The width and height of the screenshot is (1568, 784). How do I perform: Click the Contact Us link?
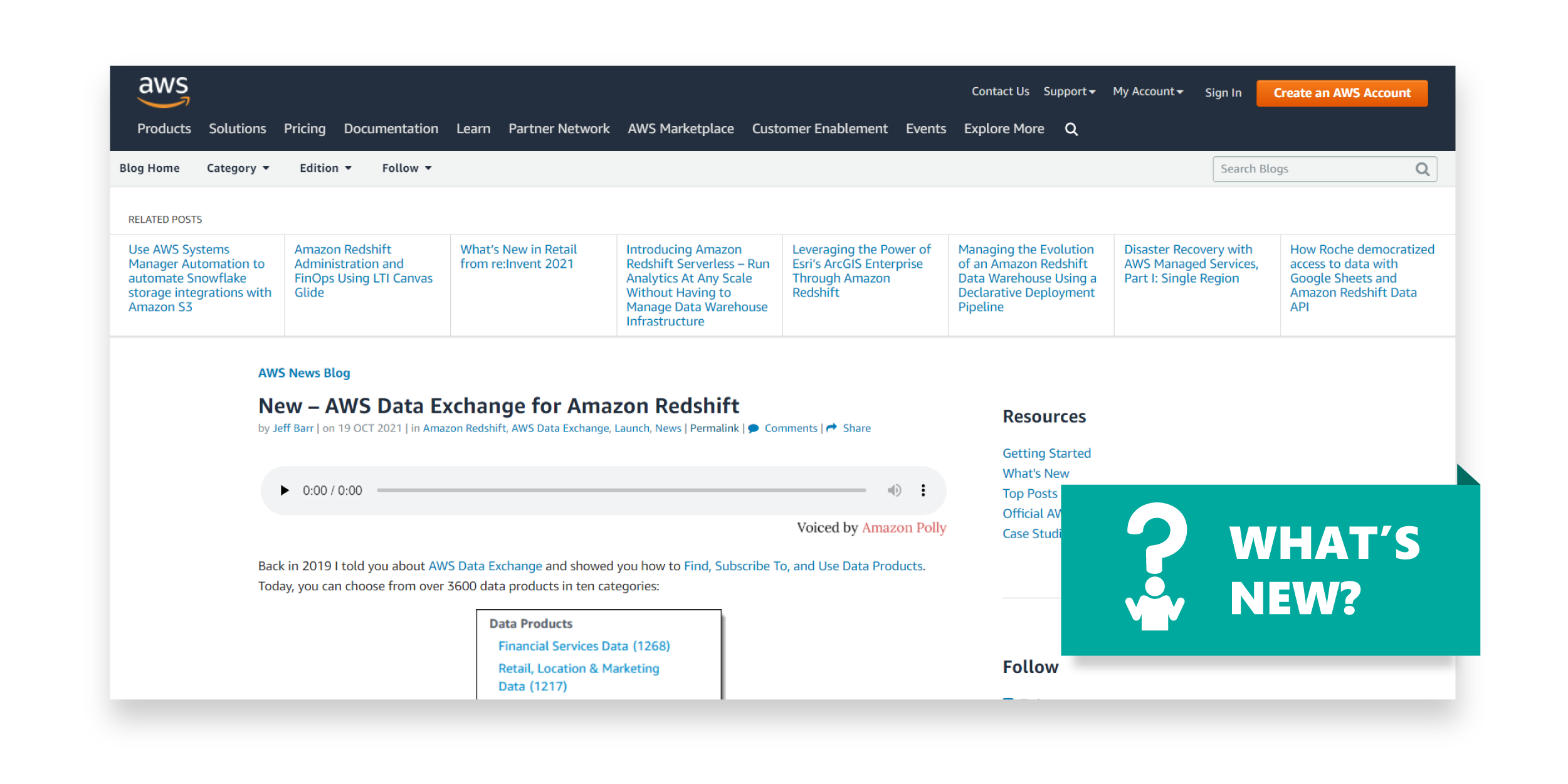(x=1001, y=92)
